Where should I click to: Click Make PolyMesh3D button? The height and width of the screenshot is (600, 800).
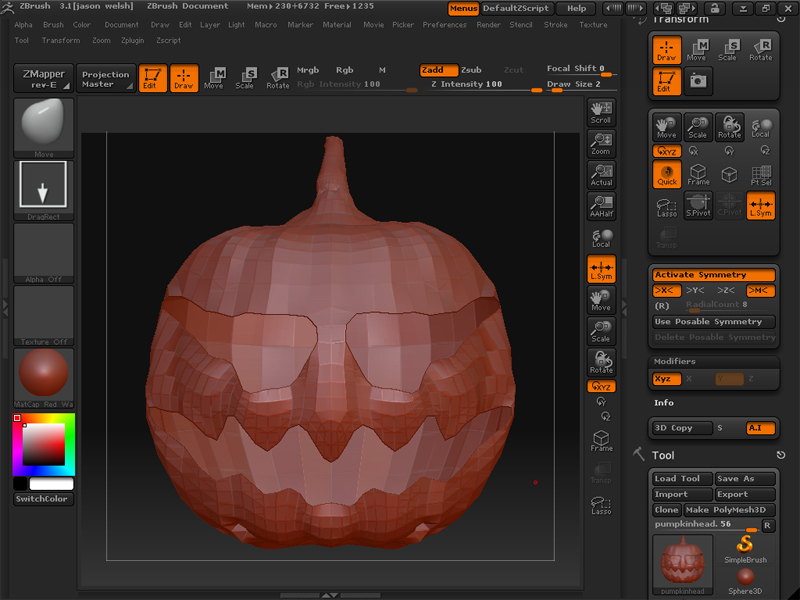point(729,510)
